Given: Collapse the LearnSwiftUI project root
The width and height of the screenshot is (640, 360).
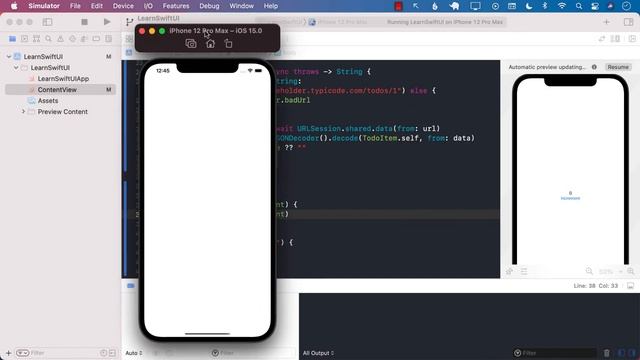Looking at the screenshot, I should click(x=9, y=57).
